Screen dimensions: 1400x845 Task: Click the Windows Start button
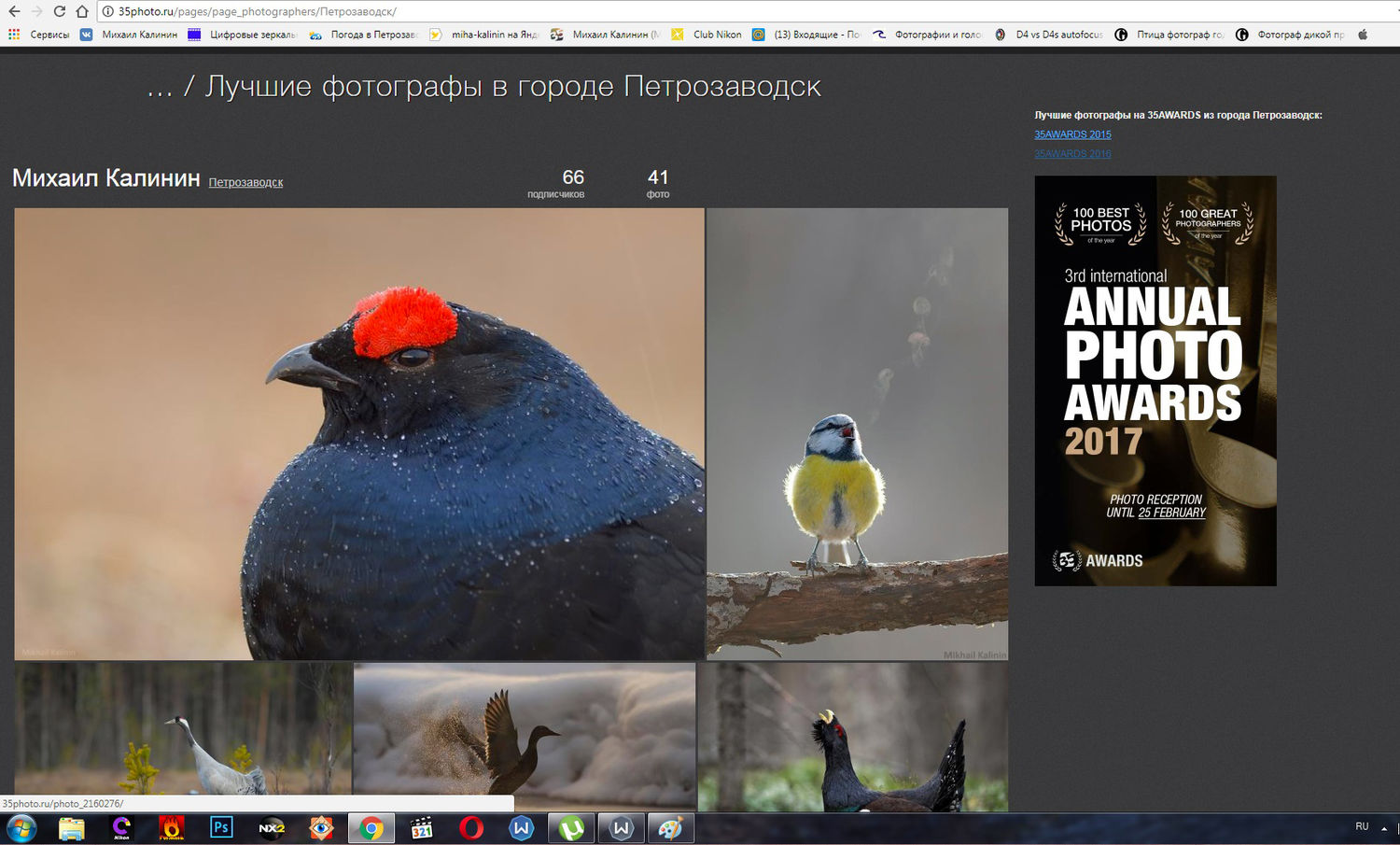(21, 827)
